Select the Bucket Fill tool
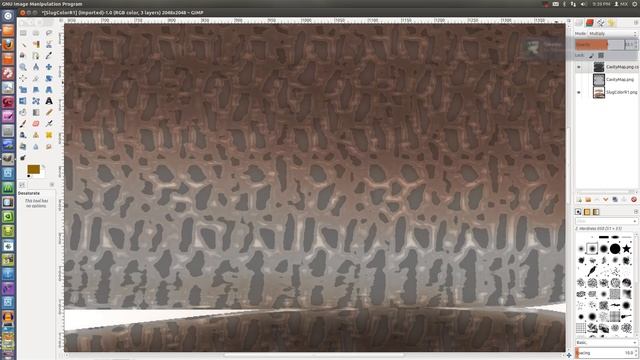Screen dimensions: 640x360 click(23, 112)
